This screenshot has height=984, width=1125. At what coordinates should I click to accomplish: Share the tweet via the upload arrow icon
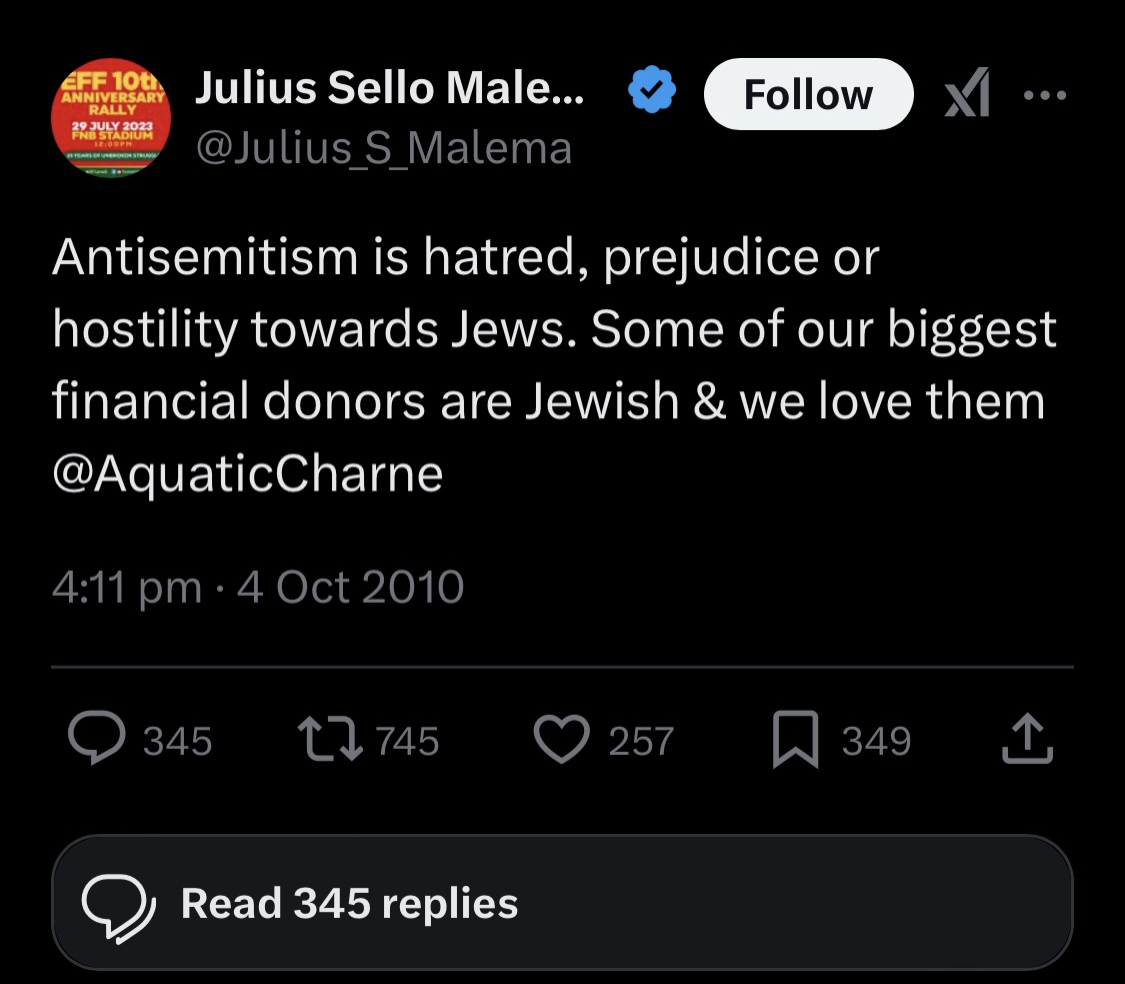pos(1029,741)
